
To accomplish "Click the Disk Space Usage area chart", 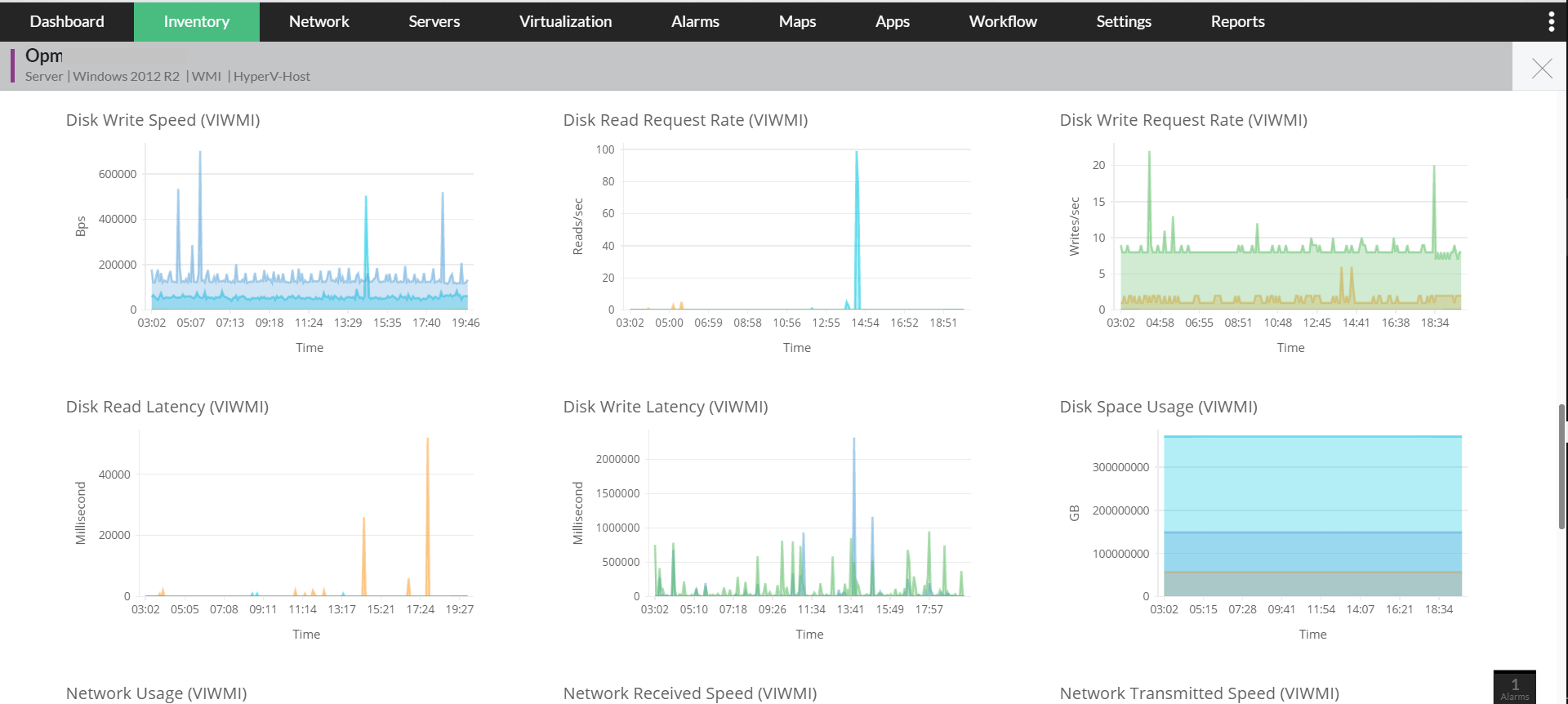I will coord(1312,516).
